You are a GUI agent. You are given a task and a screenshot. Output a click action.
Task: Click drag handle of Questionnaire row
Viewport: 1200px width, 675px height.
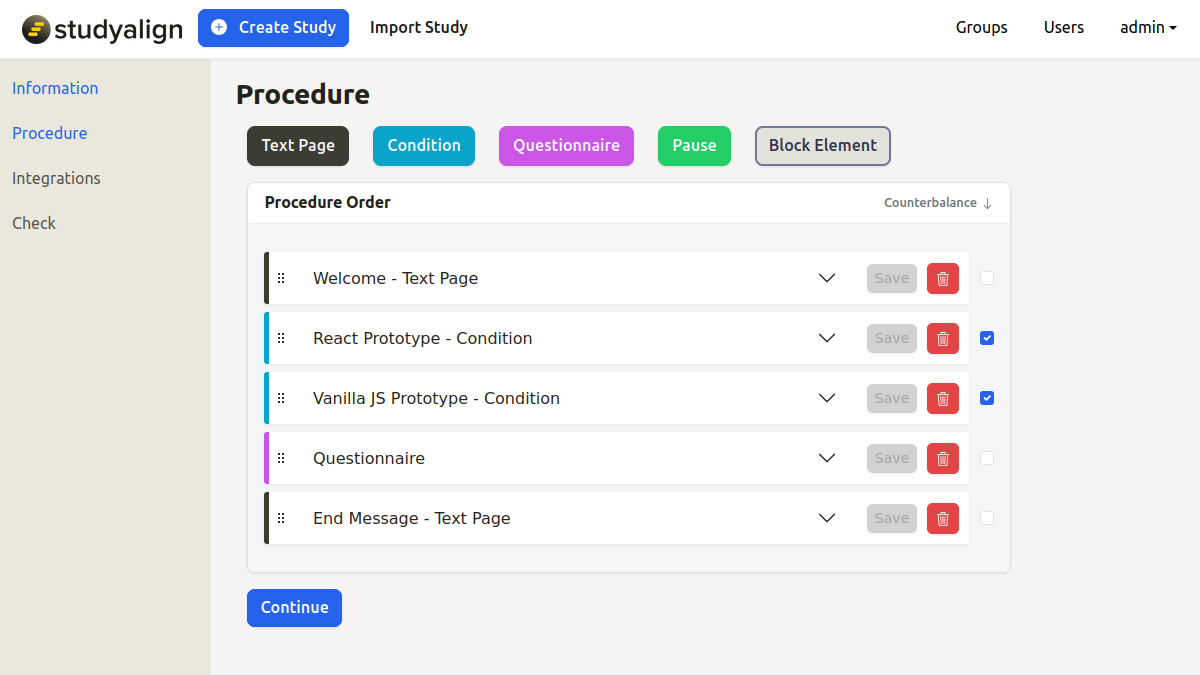click(281, 458)
